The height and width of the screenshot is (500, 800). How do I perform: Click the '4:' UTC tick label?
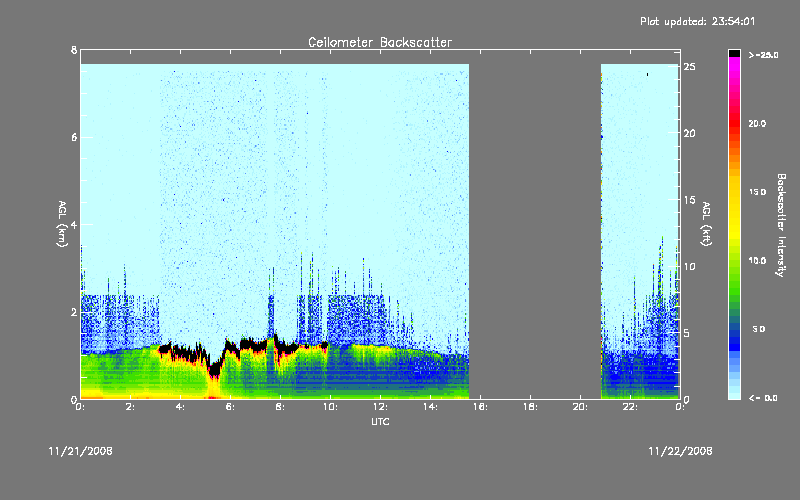[x=181, y=407]
